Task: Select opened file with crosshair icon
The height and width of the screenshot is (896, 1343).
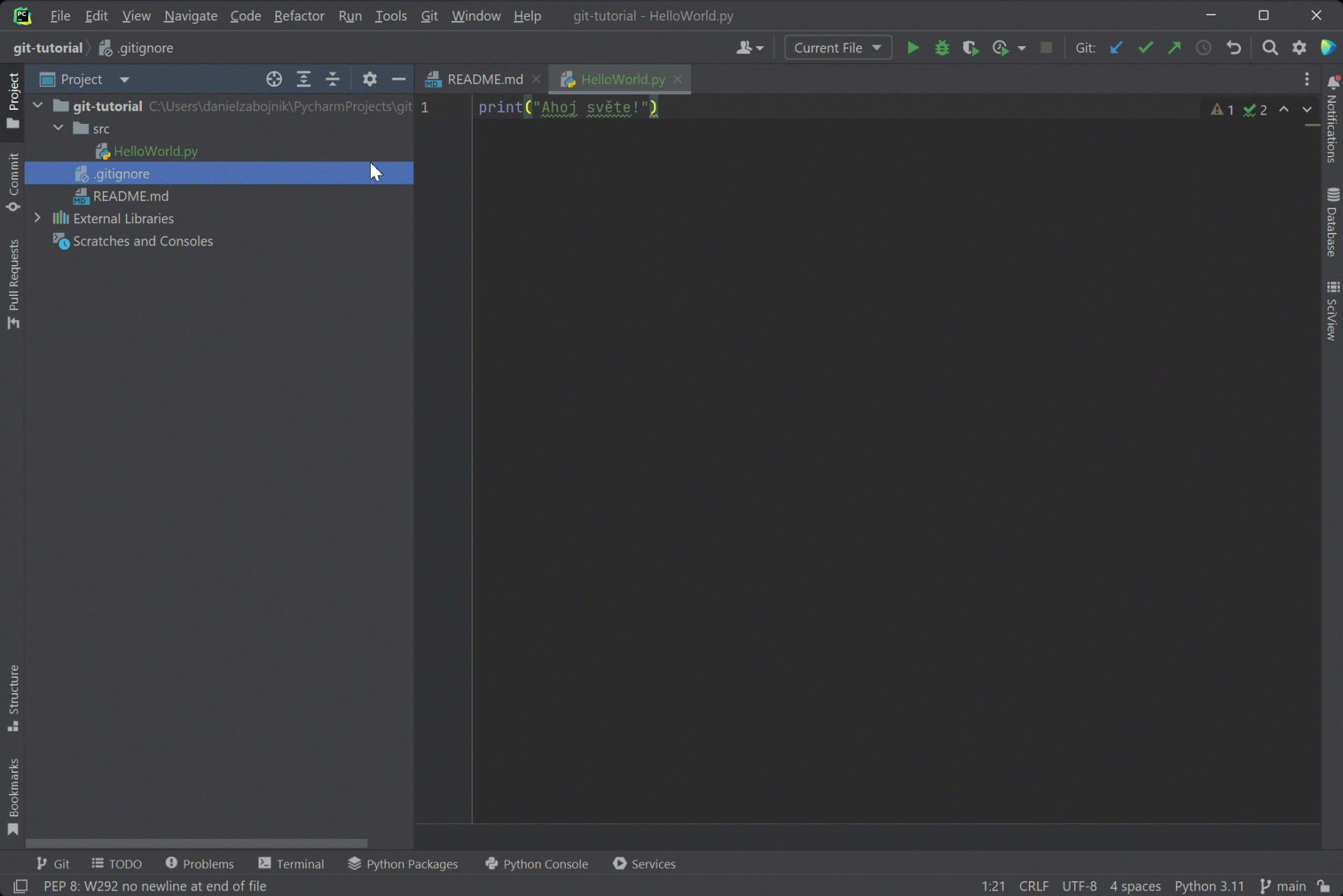Action: pyautogui.click(x=273, y=79)
